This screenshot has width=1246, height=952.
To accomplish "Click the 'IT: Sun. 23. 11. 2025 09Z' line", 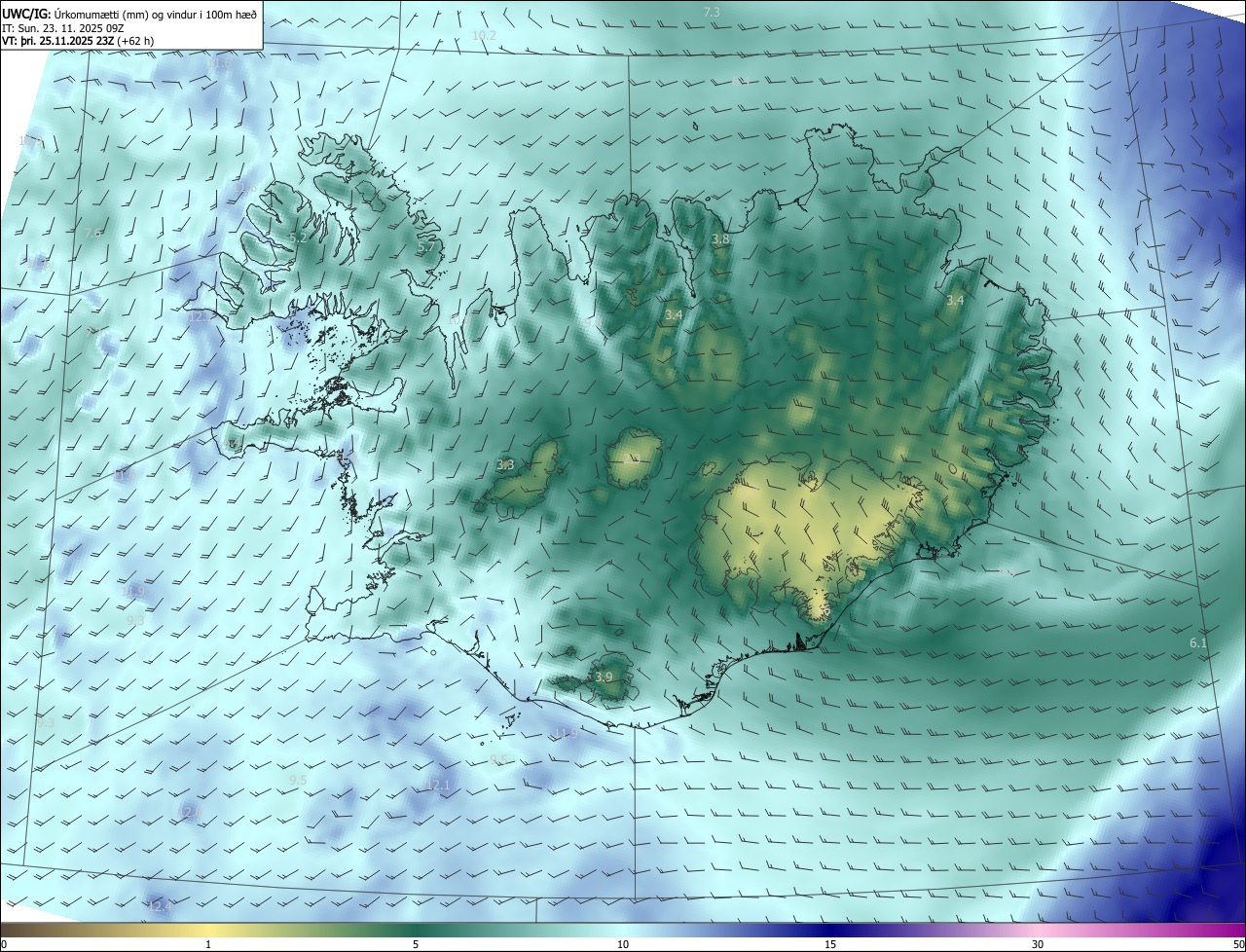I will pyautogui.click(x=64, y=28).
